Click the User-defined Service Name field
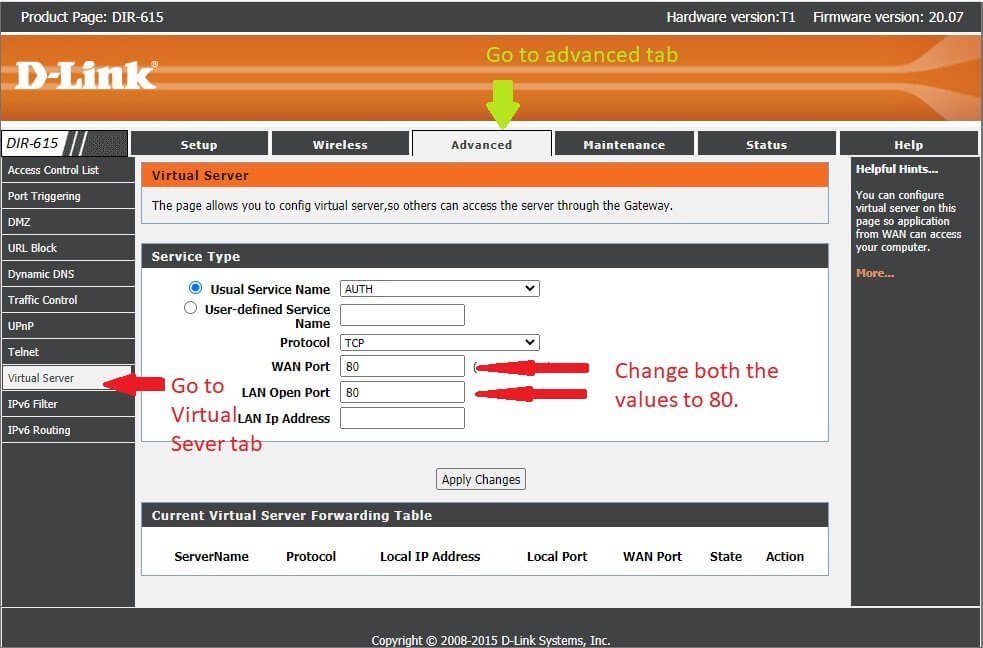This screenshot has height=648, width=983. coord(402,315)
